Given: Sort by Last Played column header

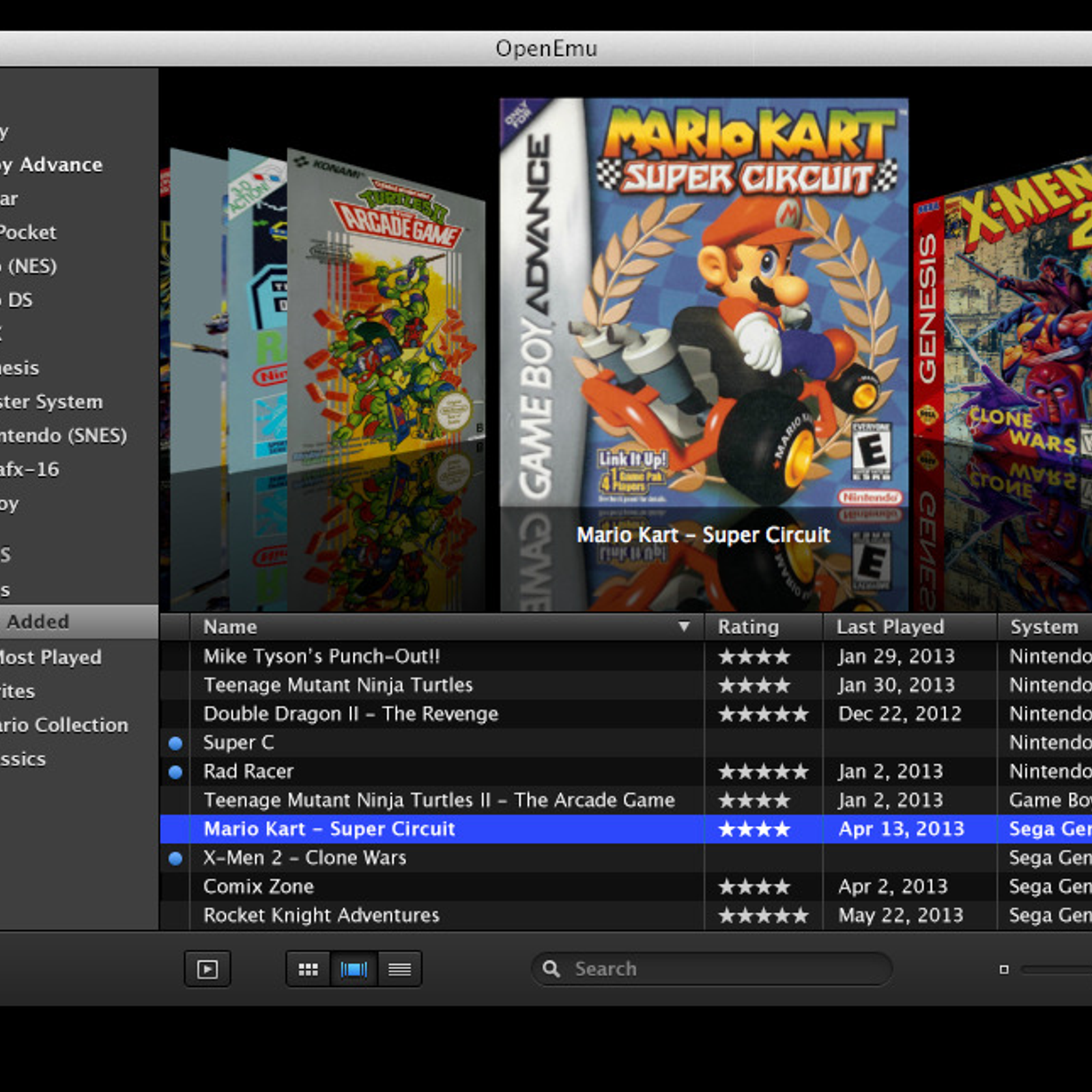Looking at the screenshot, I should click(x=910, y=627).
